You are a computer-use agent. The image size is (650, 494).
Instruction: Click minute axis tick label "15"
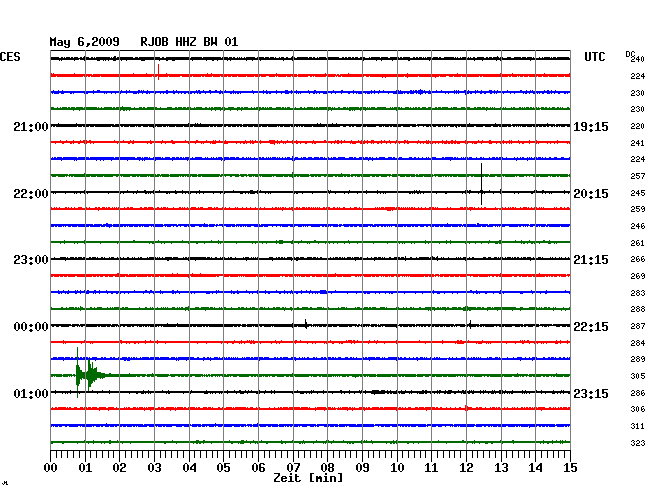click(570, 468)
